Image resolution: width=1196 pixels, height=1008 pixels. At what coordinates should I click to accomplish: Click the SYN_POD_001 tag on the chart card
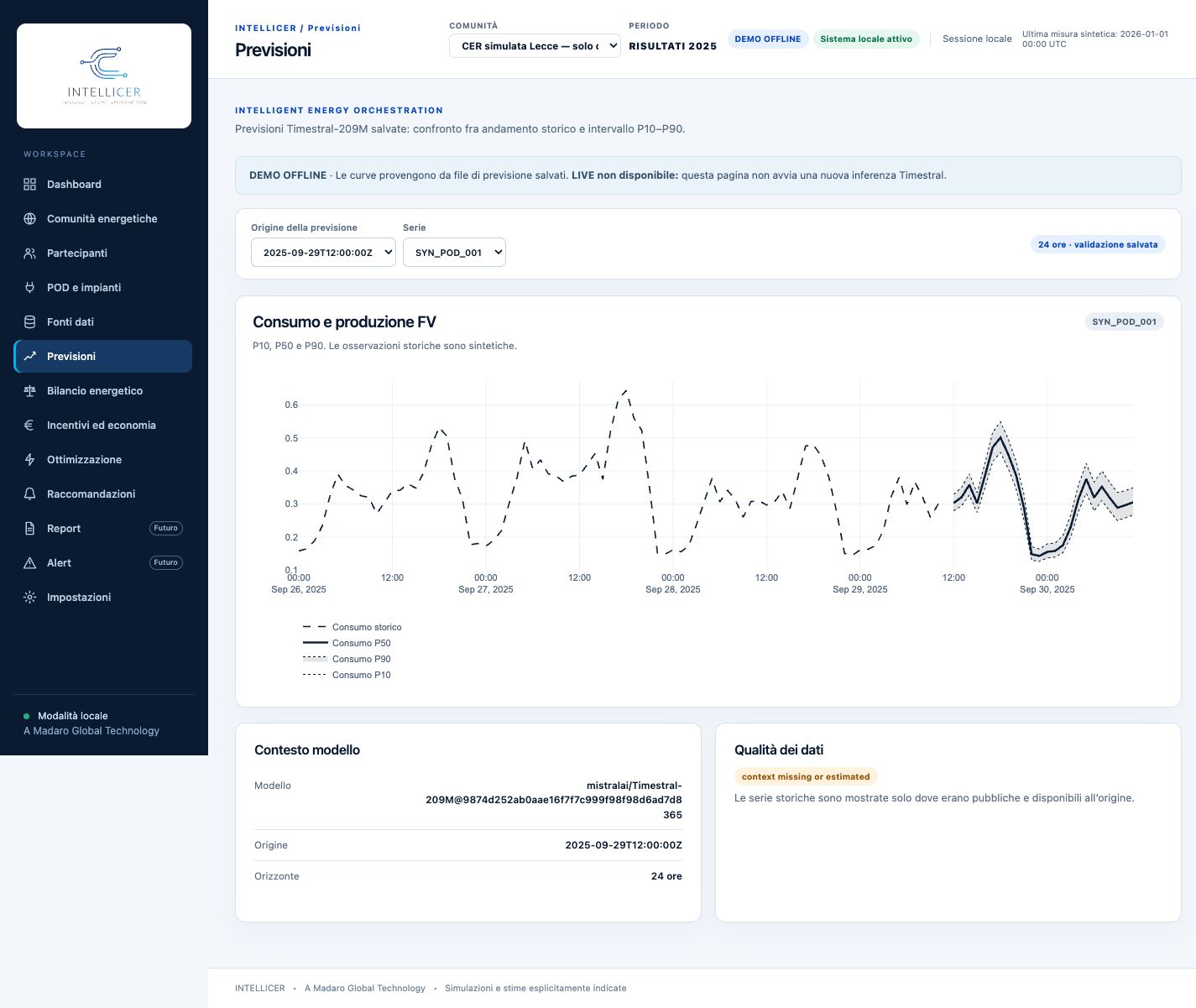[x=1124, y=321]
